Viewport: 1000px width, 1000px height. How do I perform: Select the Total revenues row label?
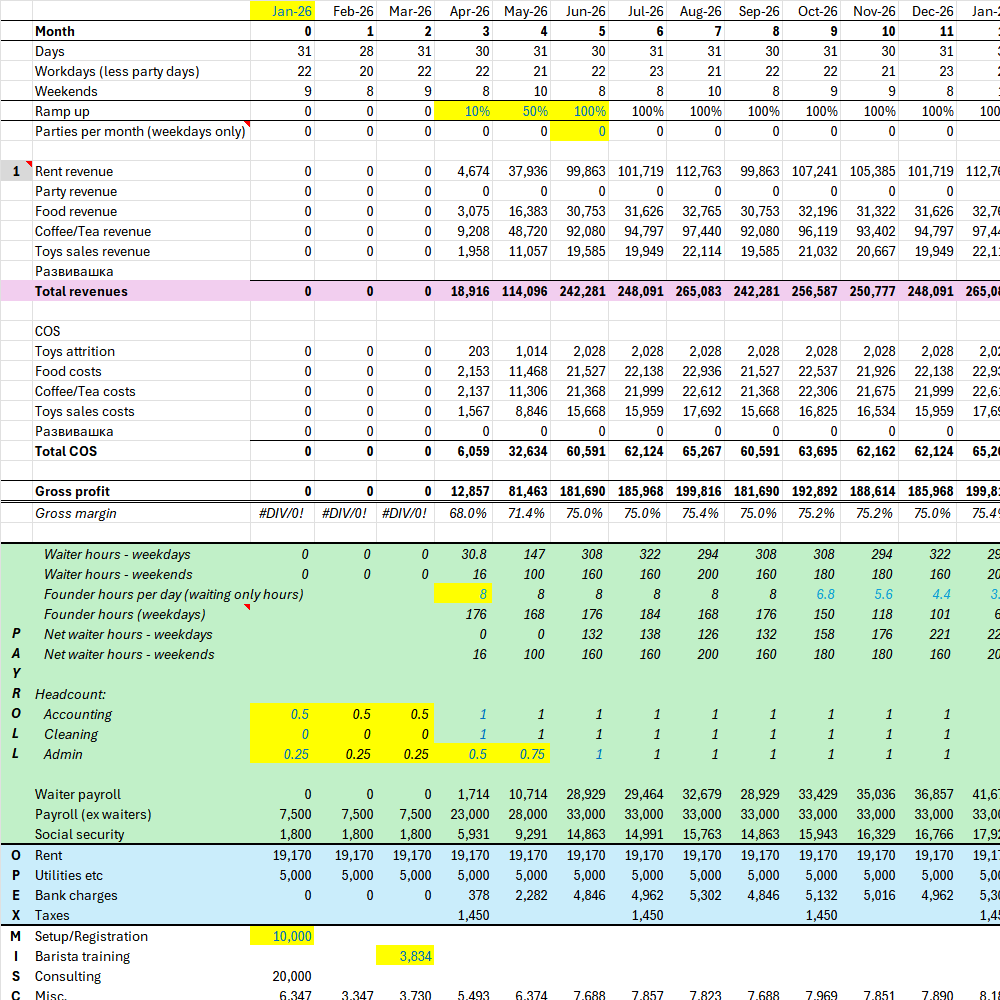point(81,291)
